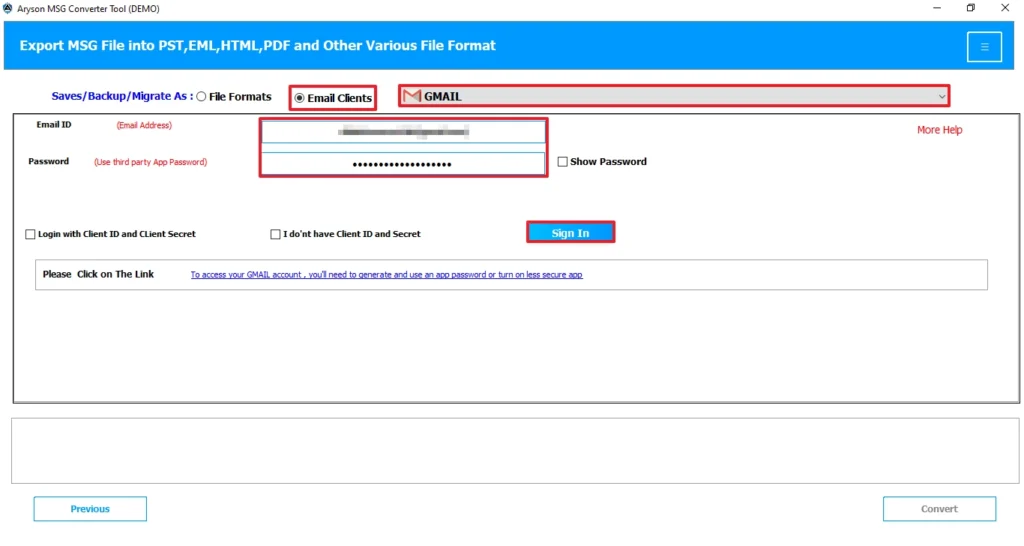Open the GMAIL app password instructions link
This screenshot has width=1024, height=546.
click(x=387, y=275)
